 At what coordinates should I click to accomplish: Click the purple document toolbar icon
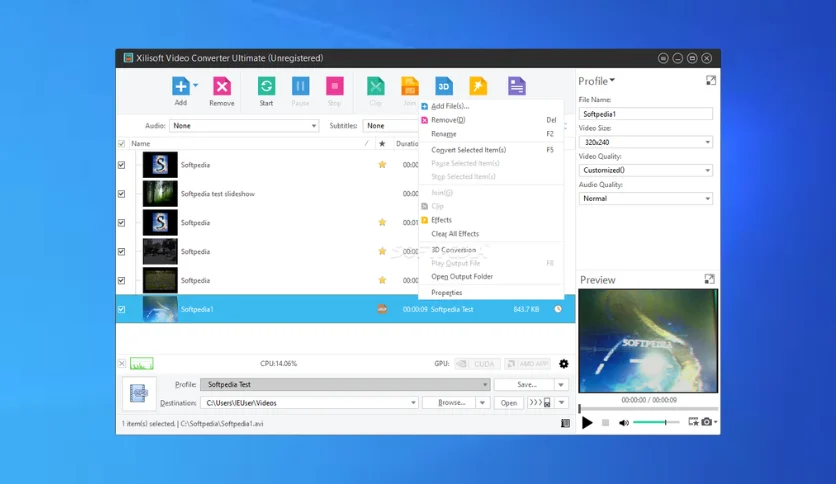(x=517, y=86)
